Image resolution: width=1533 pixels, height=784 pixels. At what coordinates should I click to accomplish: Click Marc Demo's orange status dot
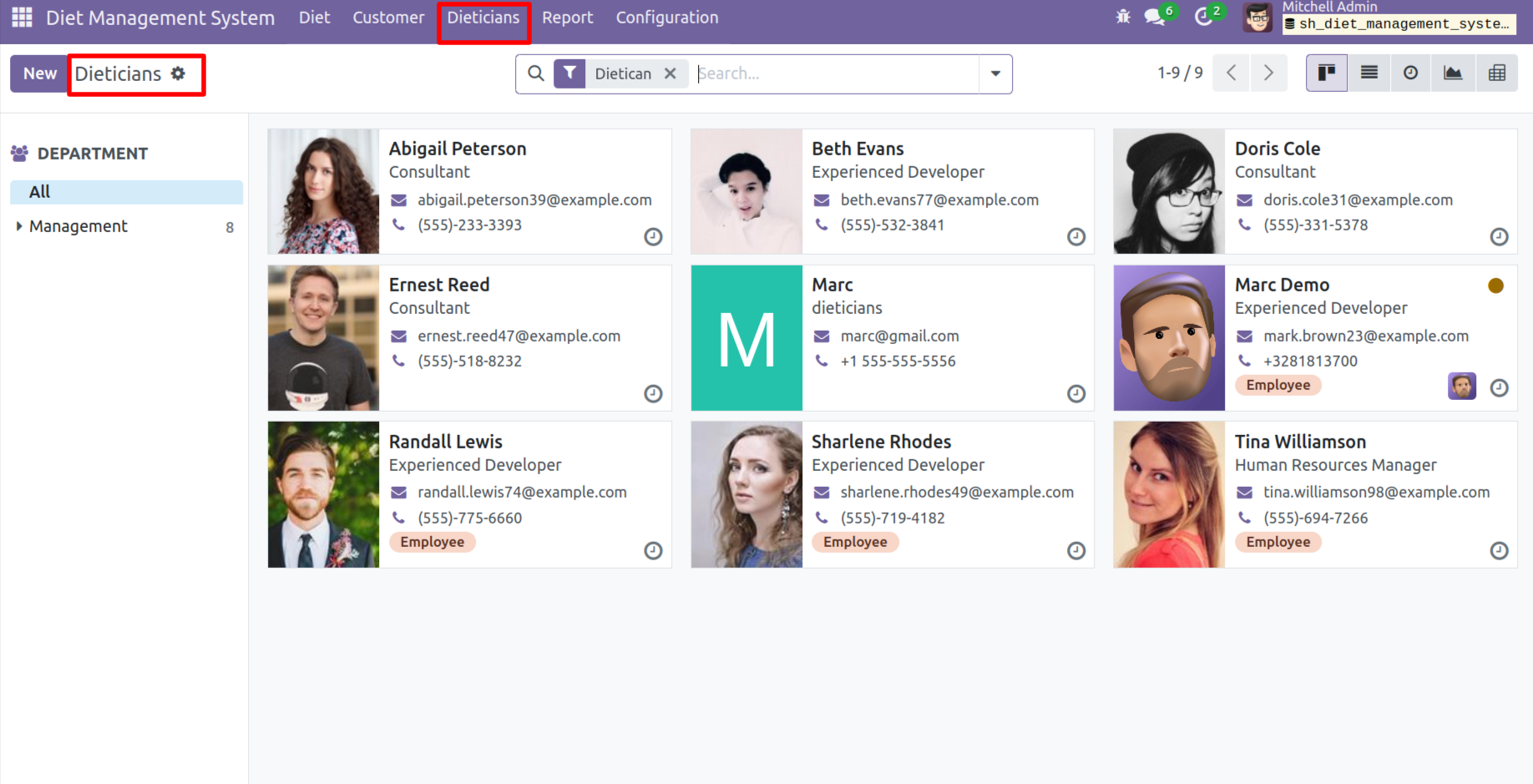(x=1495, y=286)
